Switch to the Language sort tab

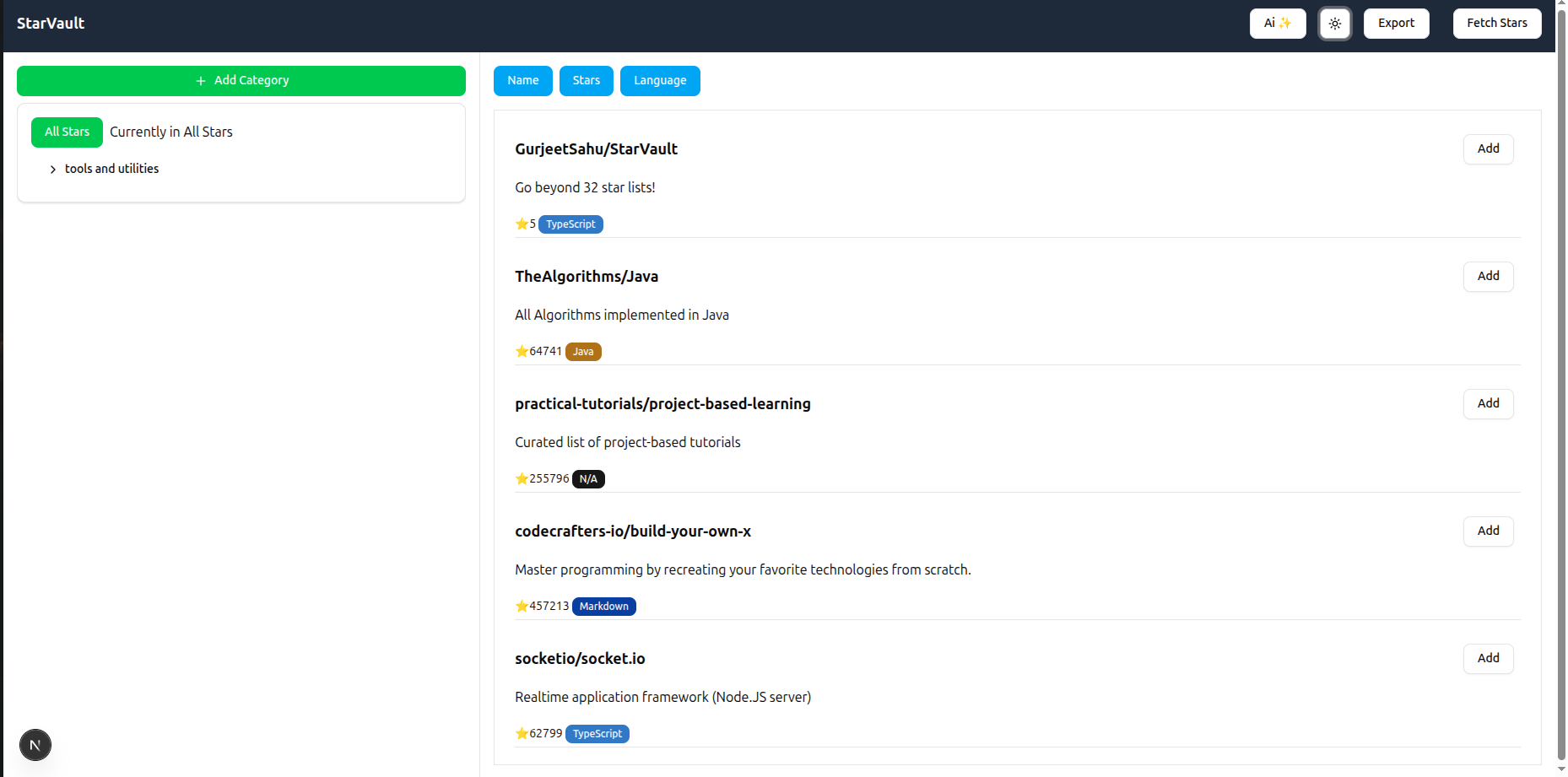pos(660,80)
